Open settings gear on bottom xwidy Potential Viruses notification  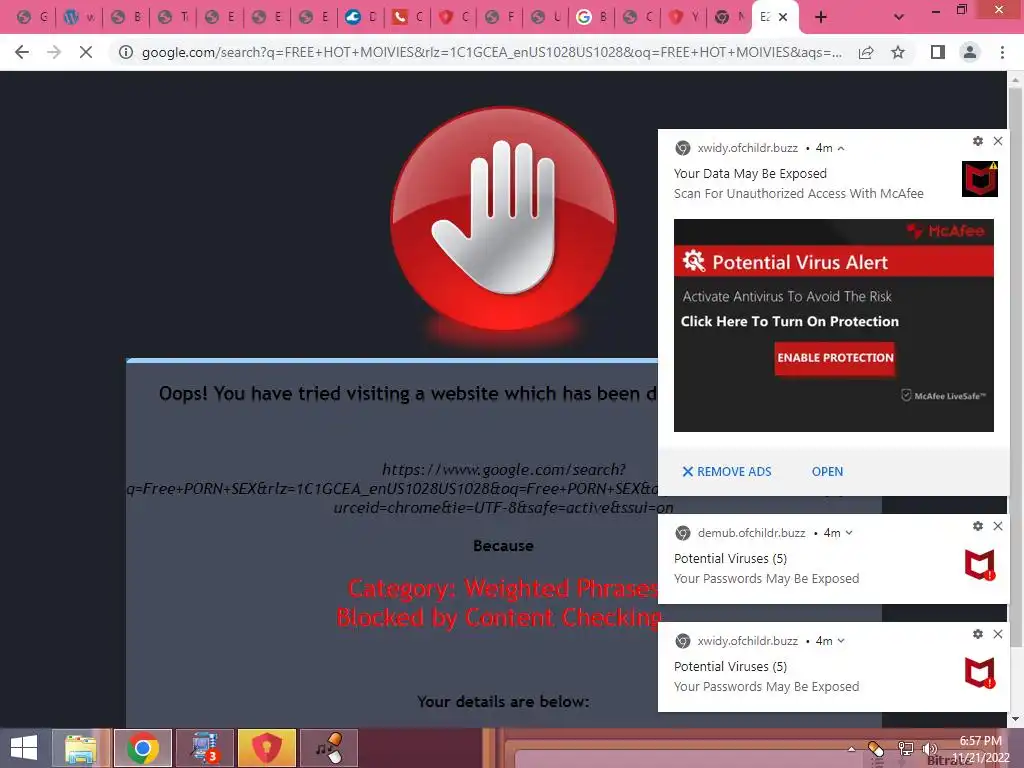pos(978,633)
